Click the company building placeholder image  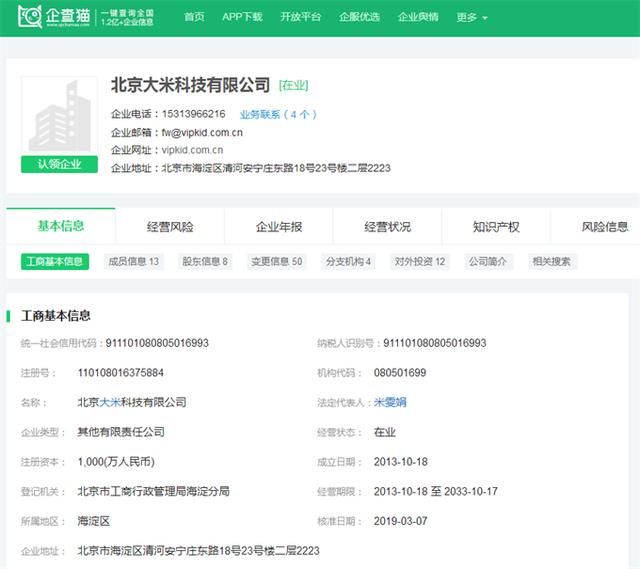[60, 115]
